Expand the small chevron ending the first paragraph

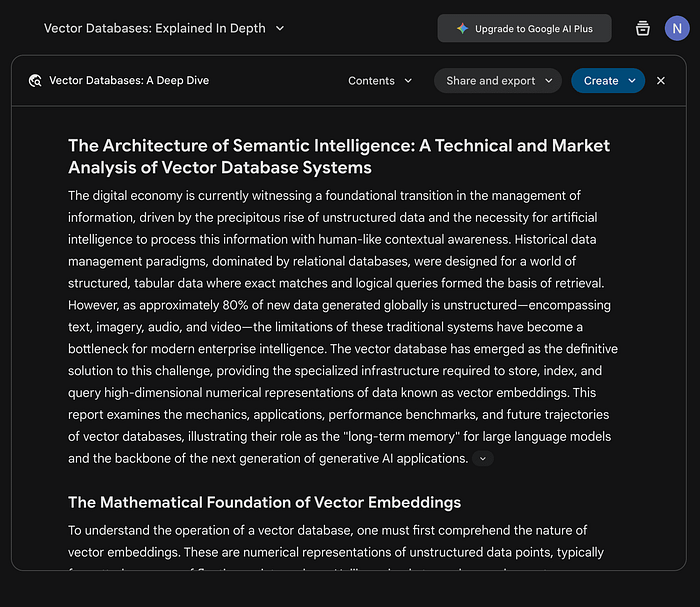(x=483, y=459)
